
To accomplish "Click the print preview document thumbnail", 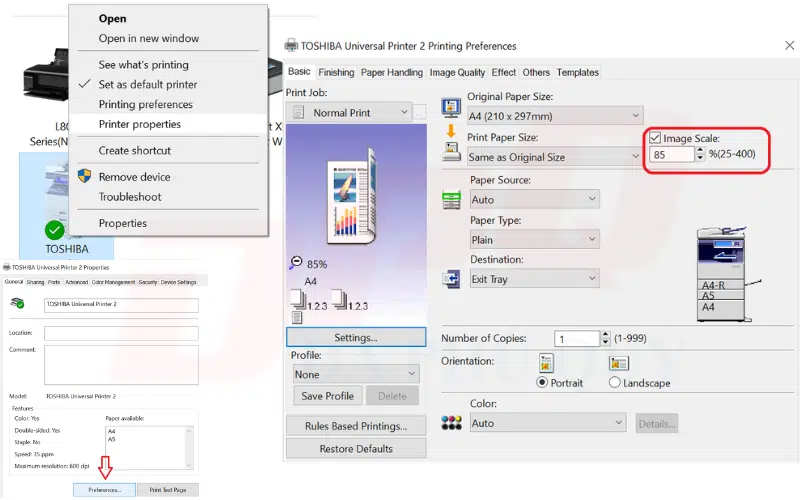I will tap(352, 195).
